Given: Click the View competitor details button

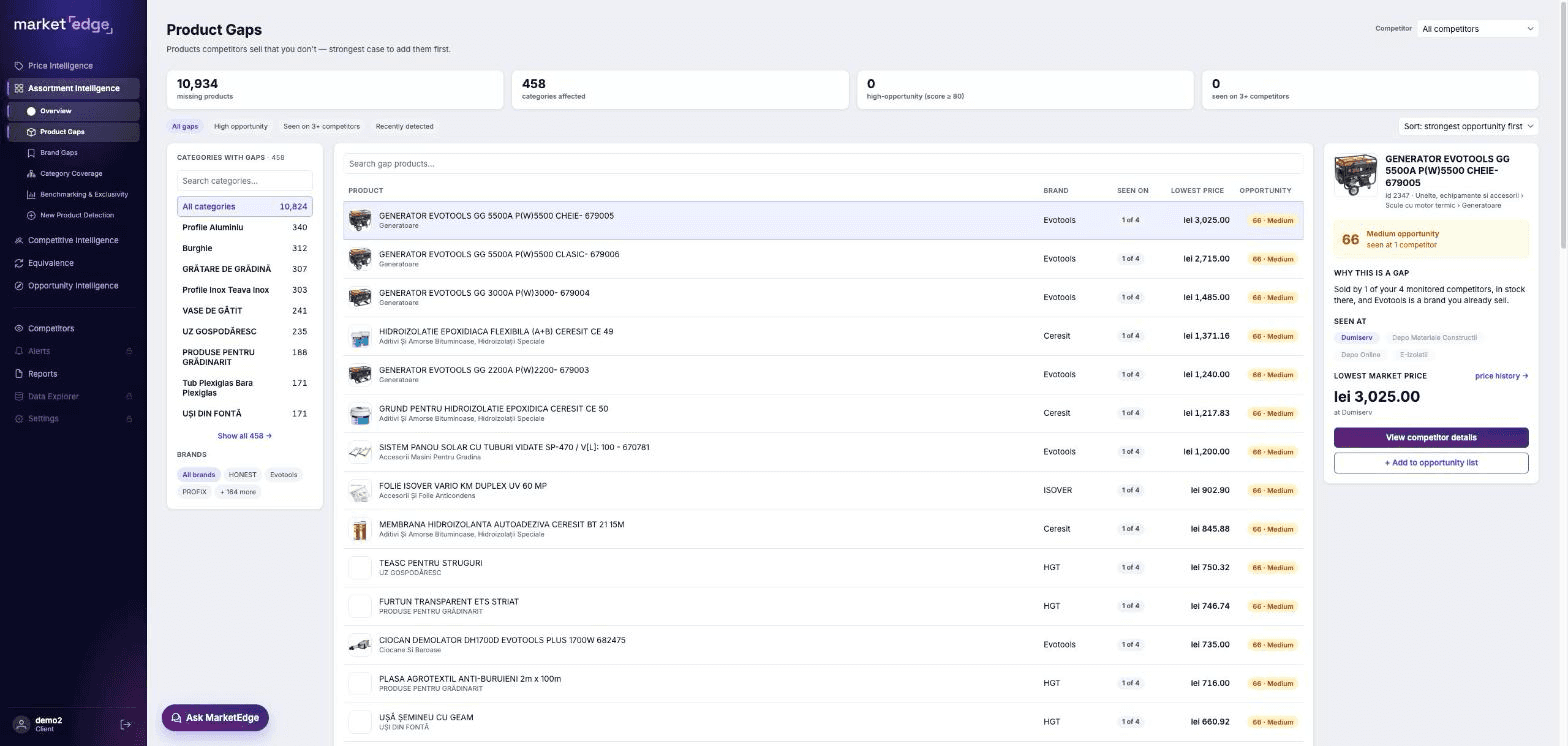Looking at the screenshot, I should 1431,438.
